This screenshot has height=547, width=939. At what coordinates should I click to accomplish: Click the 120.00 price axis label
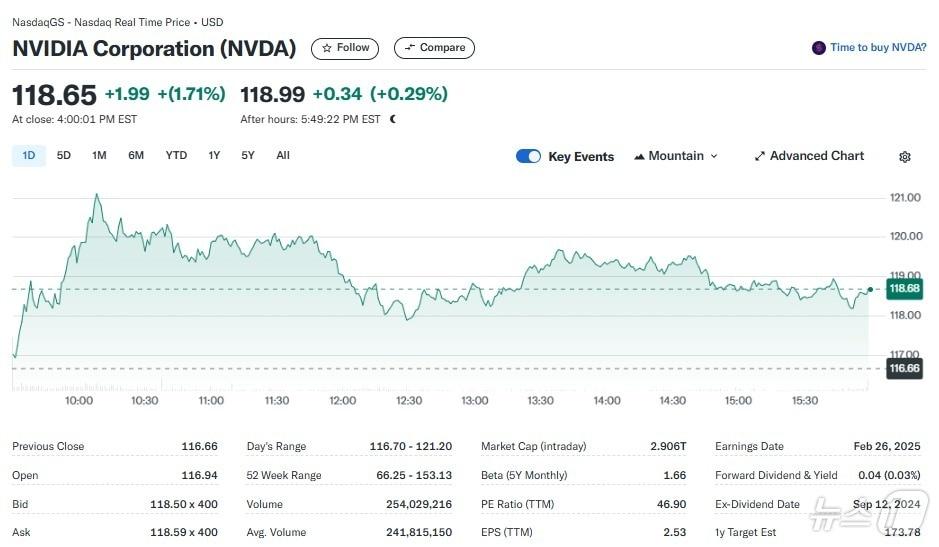coord(905,236)
